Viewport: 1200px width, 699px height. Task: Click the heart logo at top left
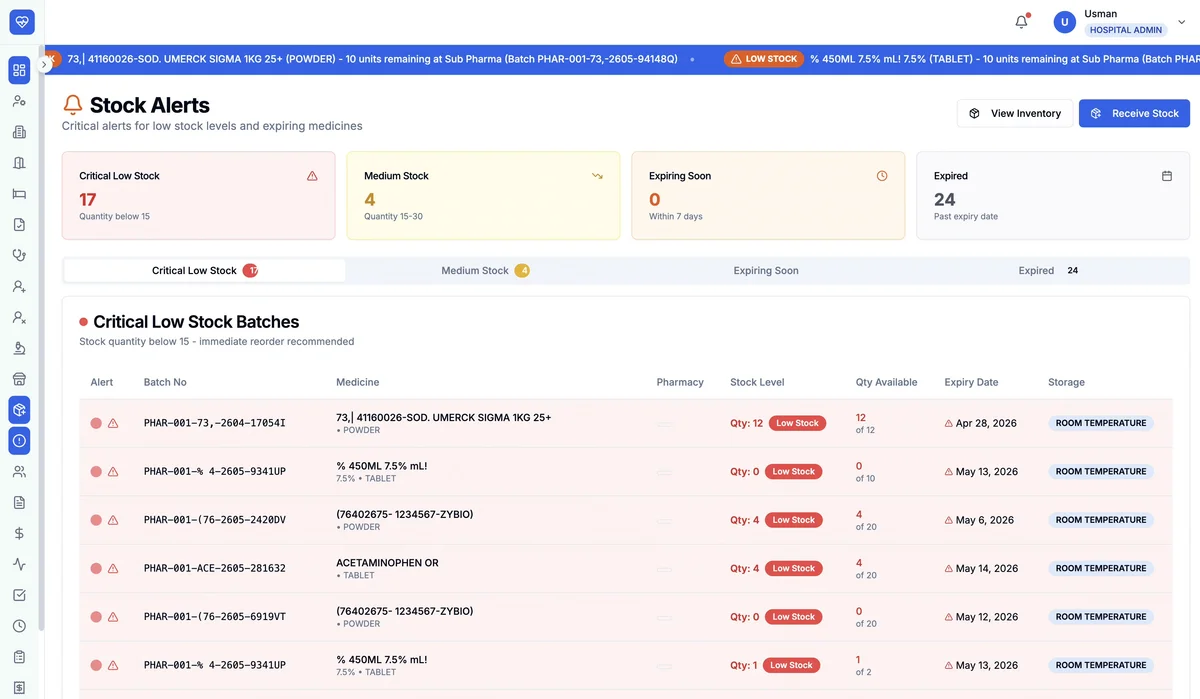point(22,21)
